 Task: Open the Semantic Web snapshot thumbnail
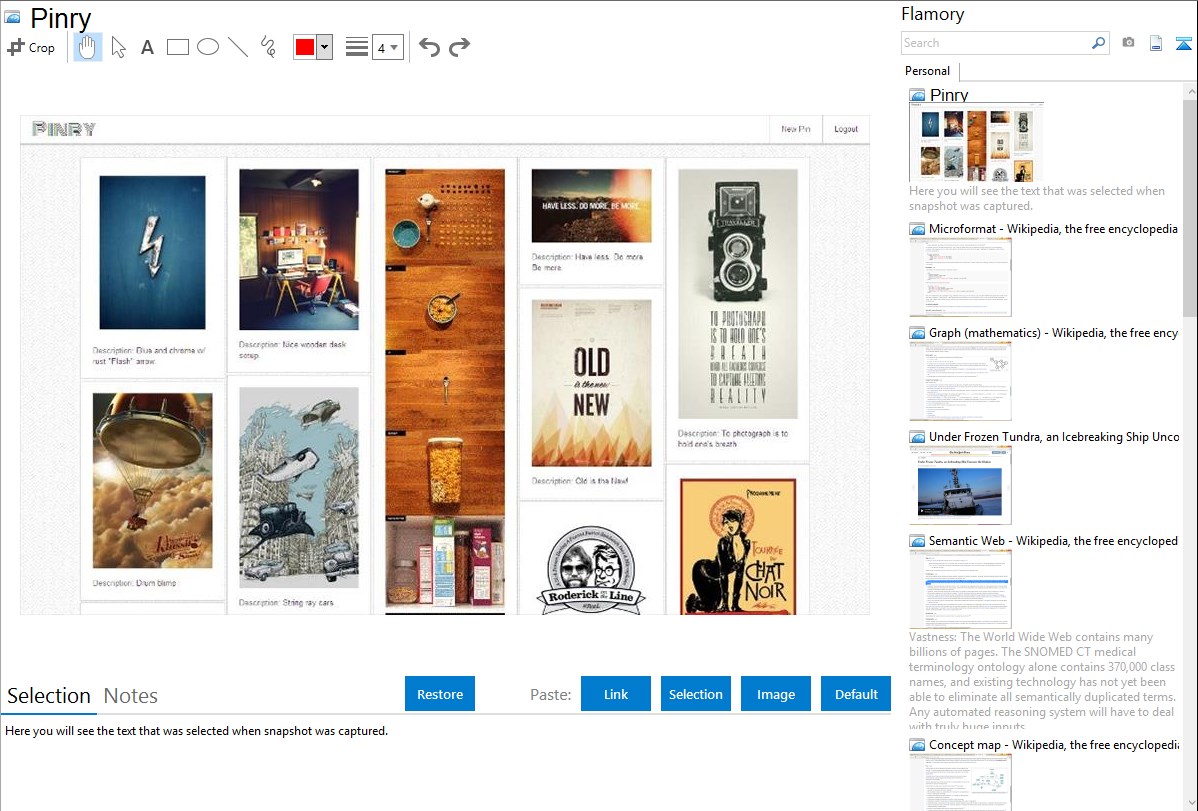pos(960,589)
